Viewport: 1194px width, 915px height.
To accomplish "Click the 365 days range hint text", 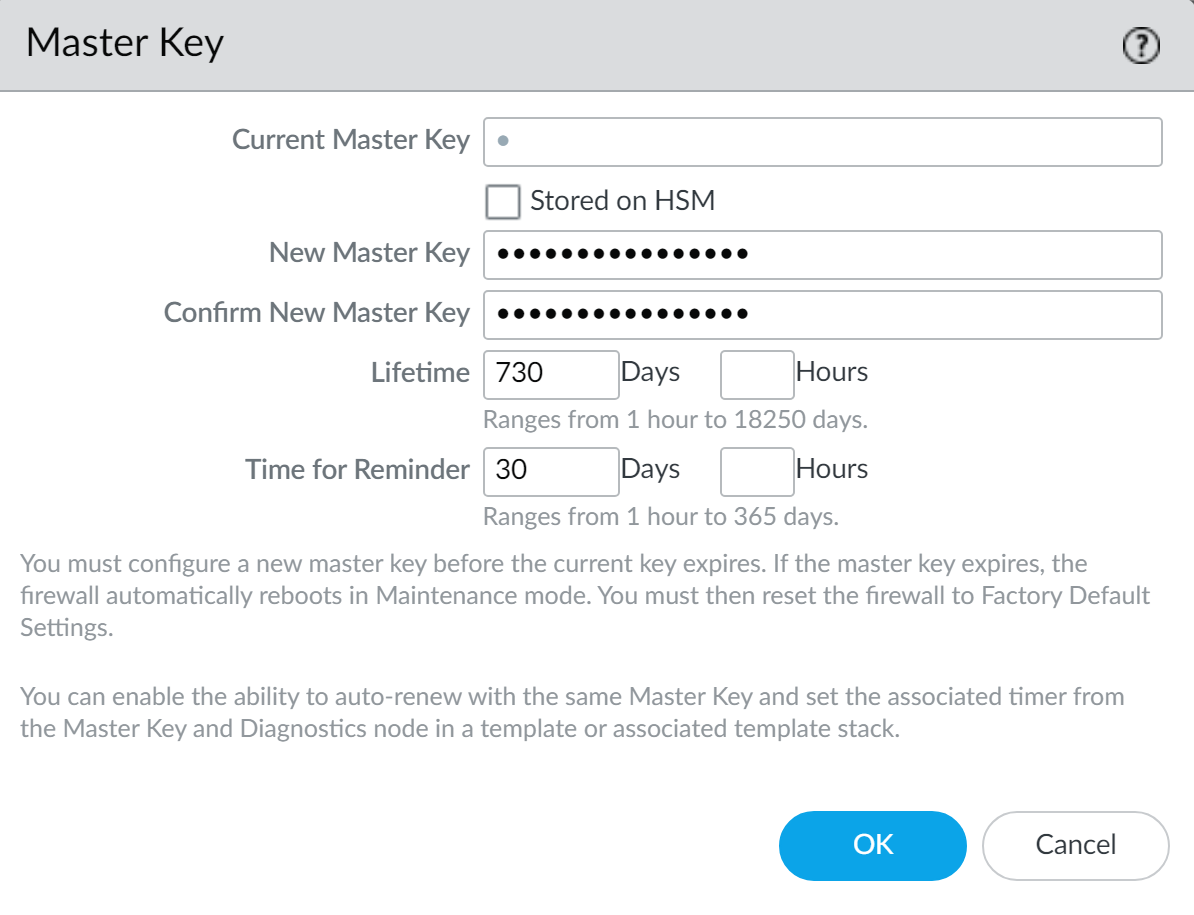I will [660, 517].
